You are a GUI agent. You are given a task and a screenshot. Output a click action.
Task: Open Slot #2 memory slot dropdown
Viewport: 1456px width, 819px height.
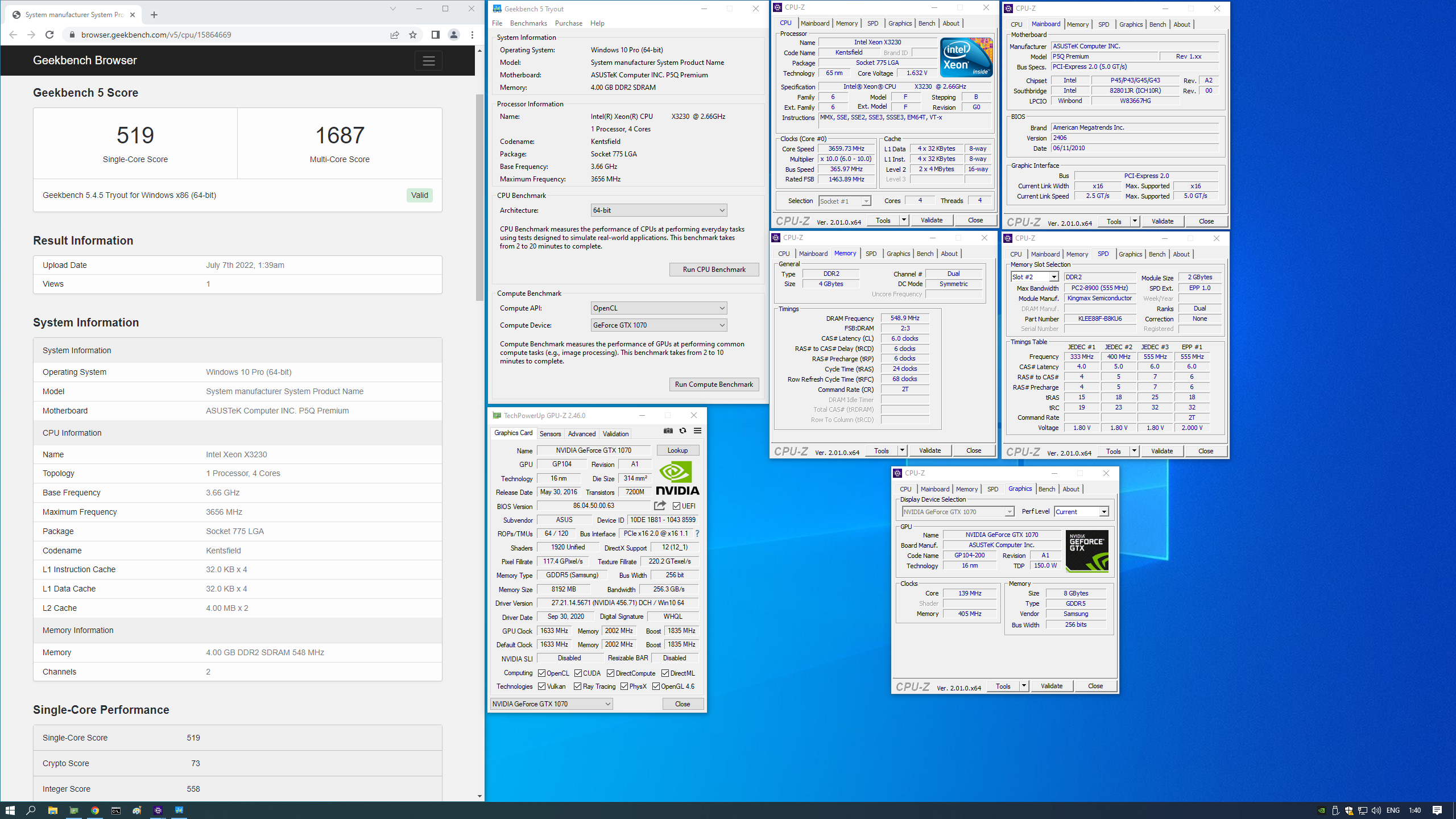(1035, 277)
